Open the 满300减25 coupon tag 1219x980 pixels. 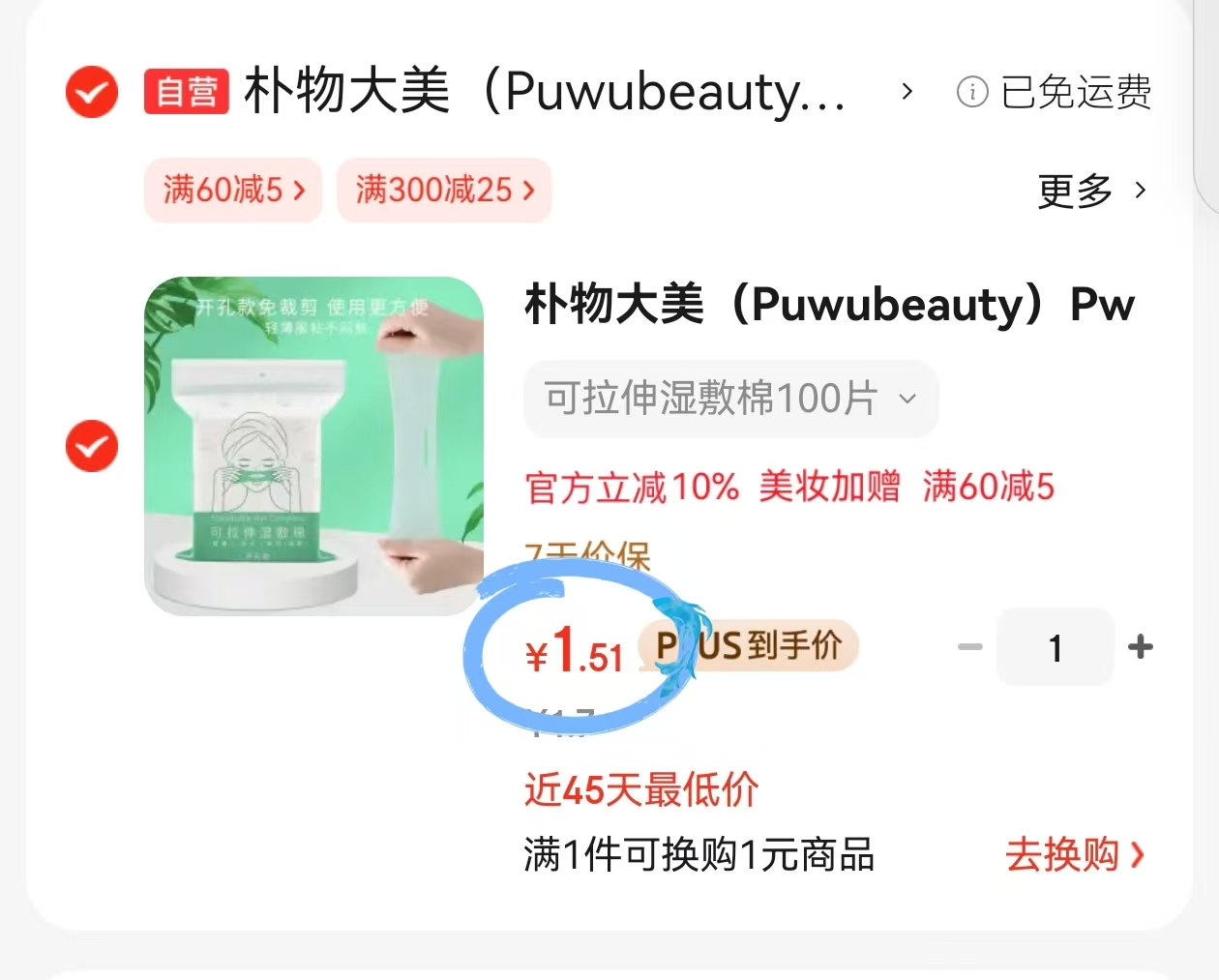click(x=444, y=190)
